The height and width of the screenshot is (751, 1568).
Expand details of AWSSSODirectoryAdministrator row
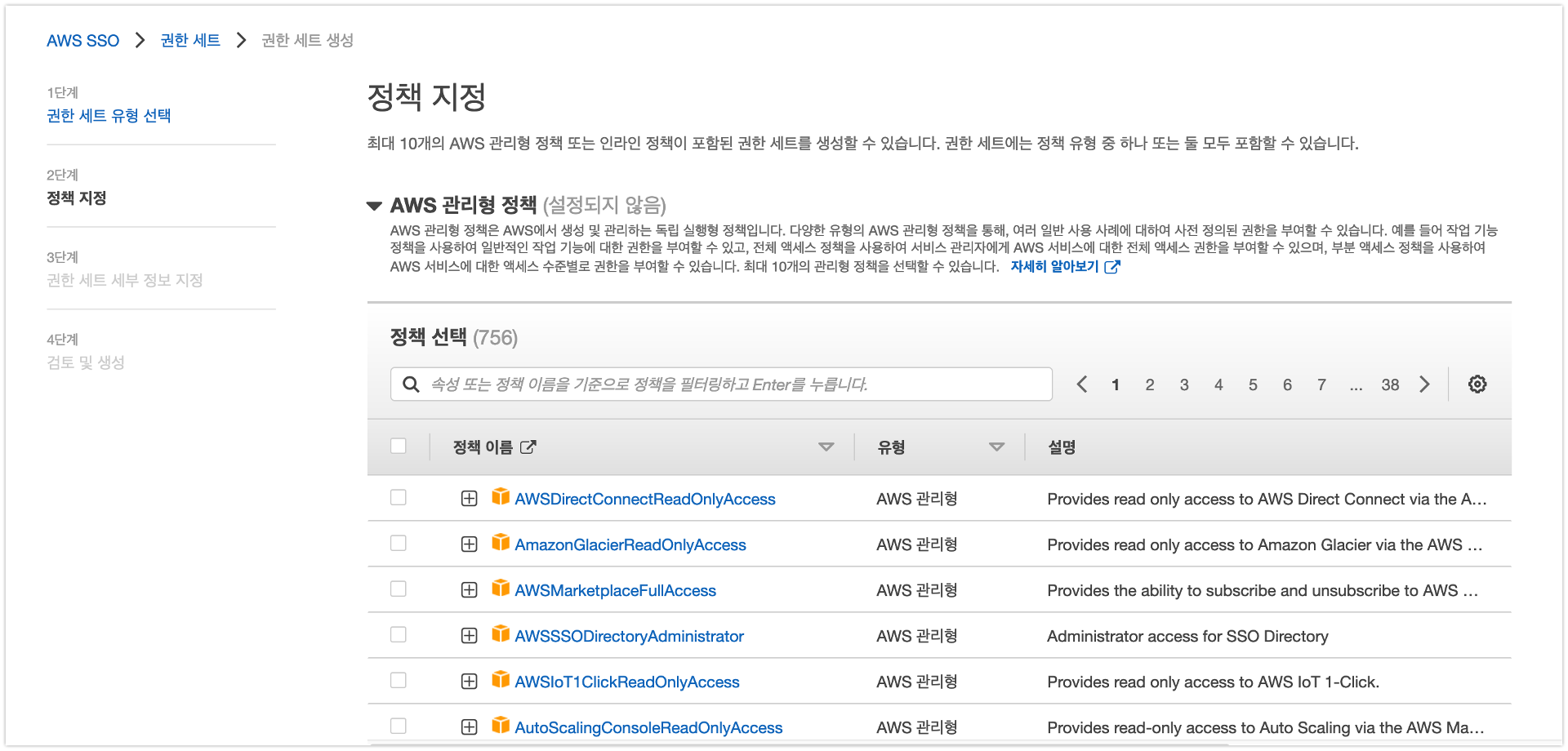tap(469, 636)
